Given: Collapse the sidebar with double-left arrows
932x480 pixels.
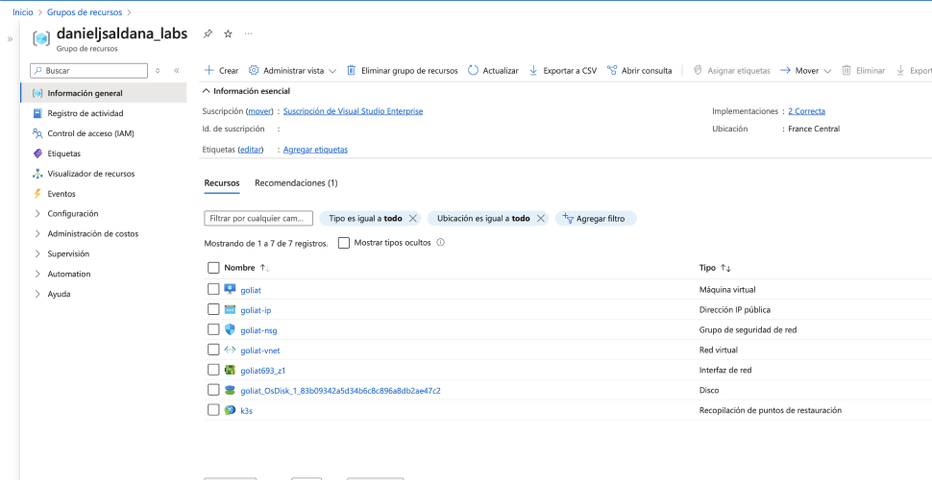Looking at the screenshot, I should (x=177, y=71).
